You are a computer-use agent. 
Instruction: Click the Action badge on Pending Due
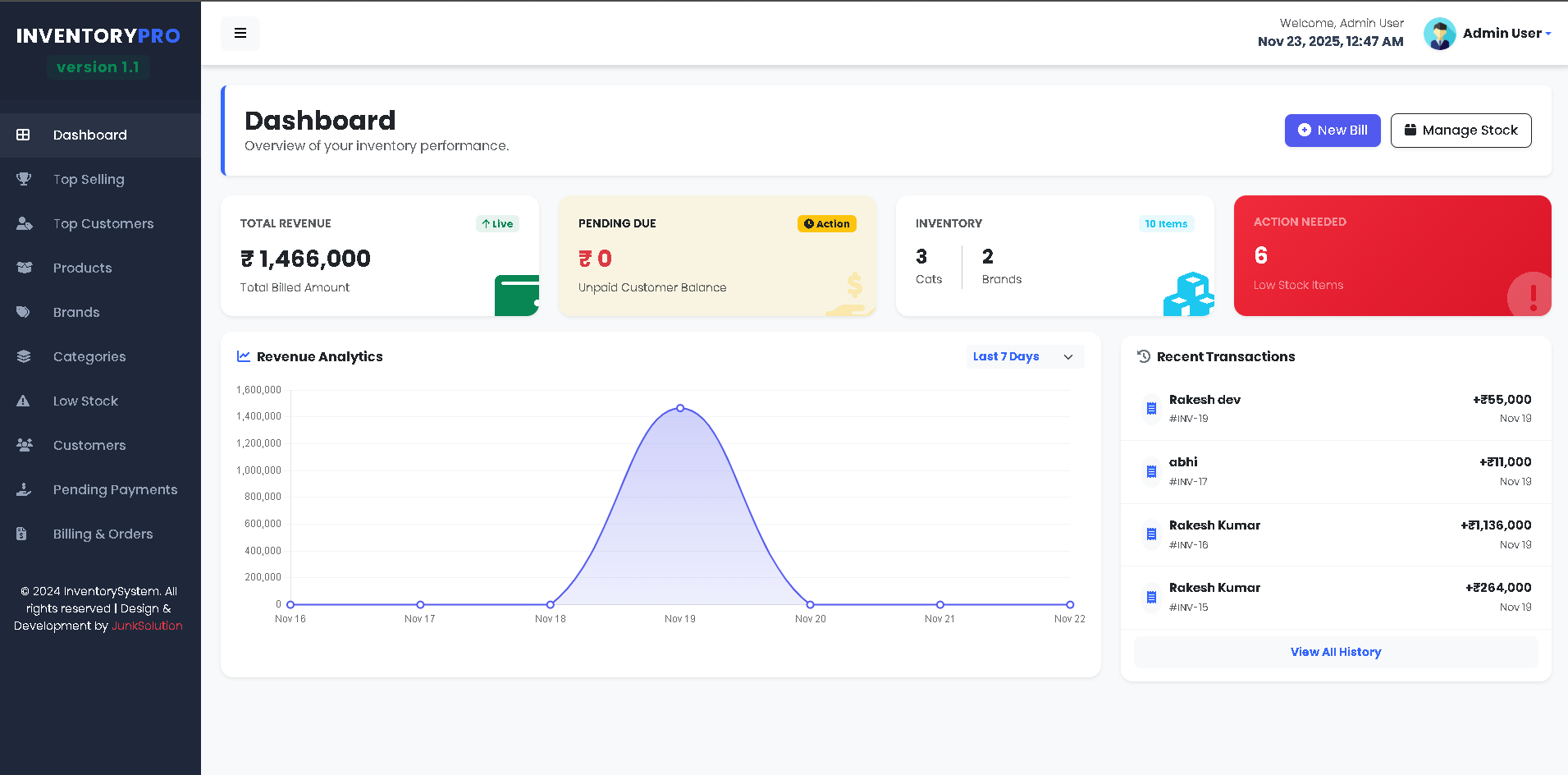826,222
